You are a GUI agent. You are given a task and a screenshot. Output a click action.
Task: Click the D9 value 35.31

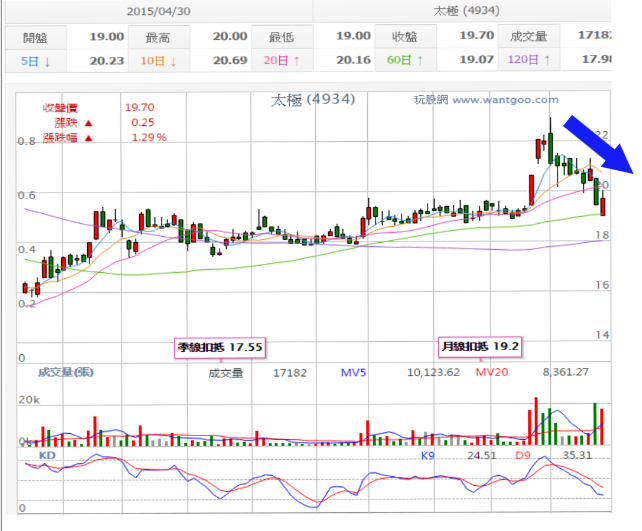(x=577, y=455)
